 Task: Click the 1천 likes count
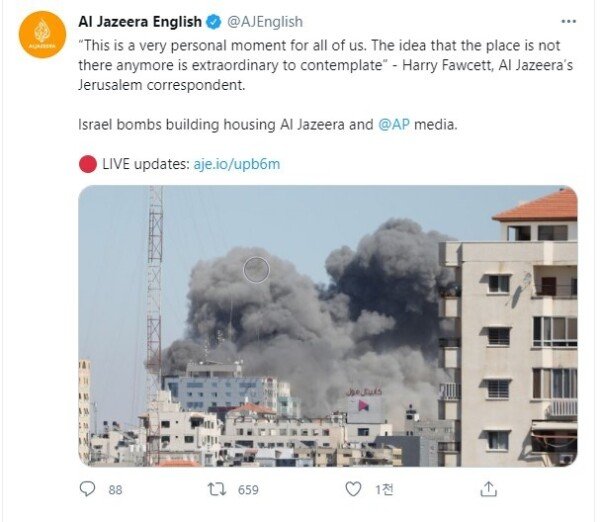click(x=384, y=489)
